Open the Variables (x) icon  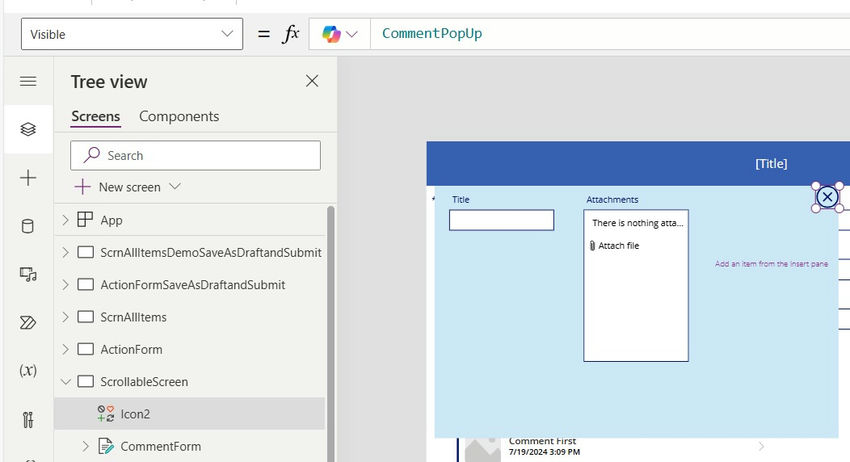pos(28,370)
